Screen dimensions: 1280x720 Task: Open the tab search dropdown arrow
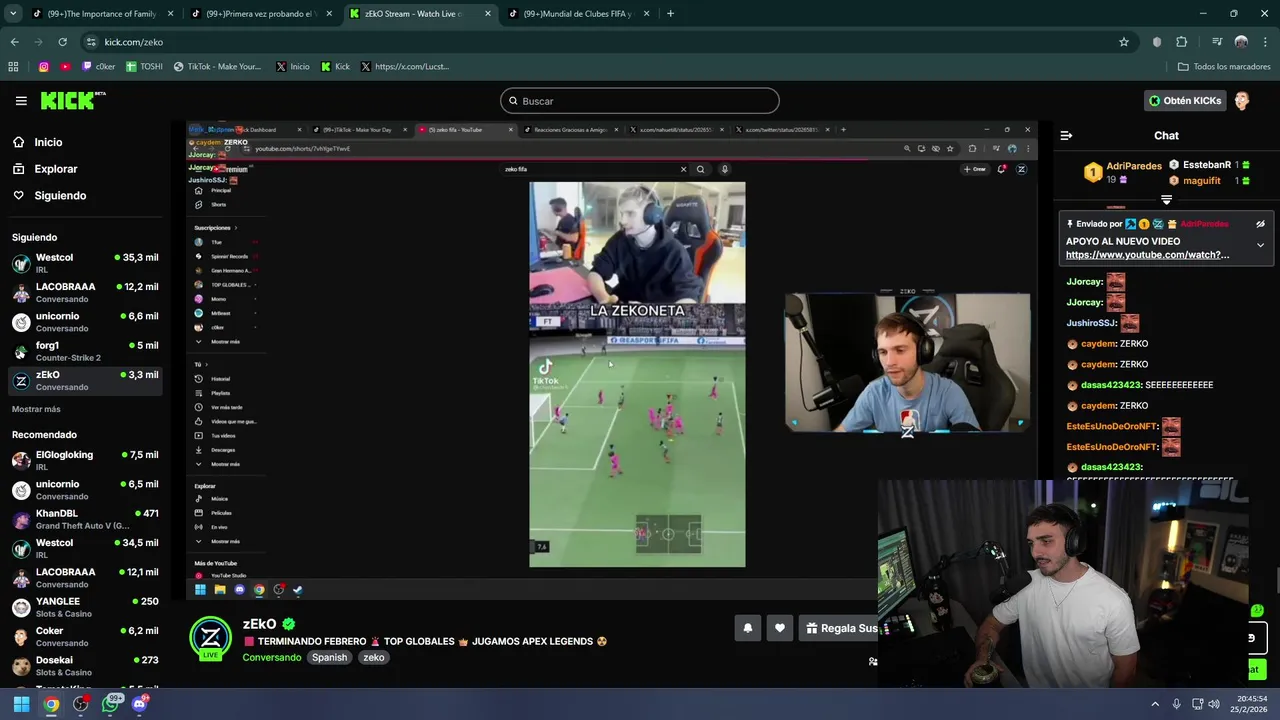click(13, 14)
